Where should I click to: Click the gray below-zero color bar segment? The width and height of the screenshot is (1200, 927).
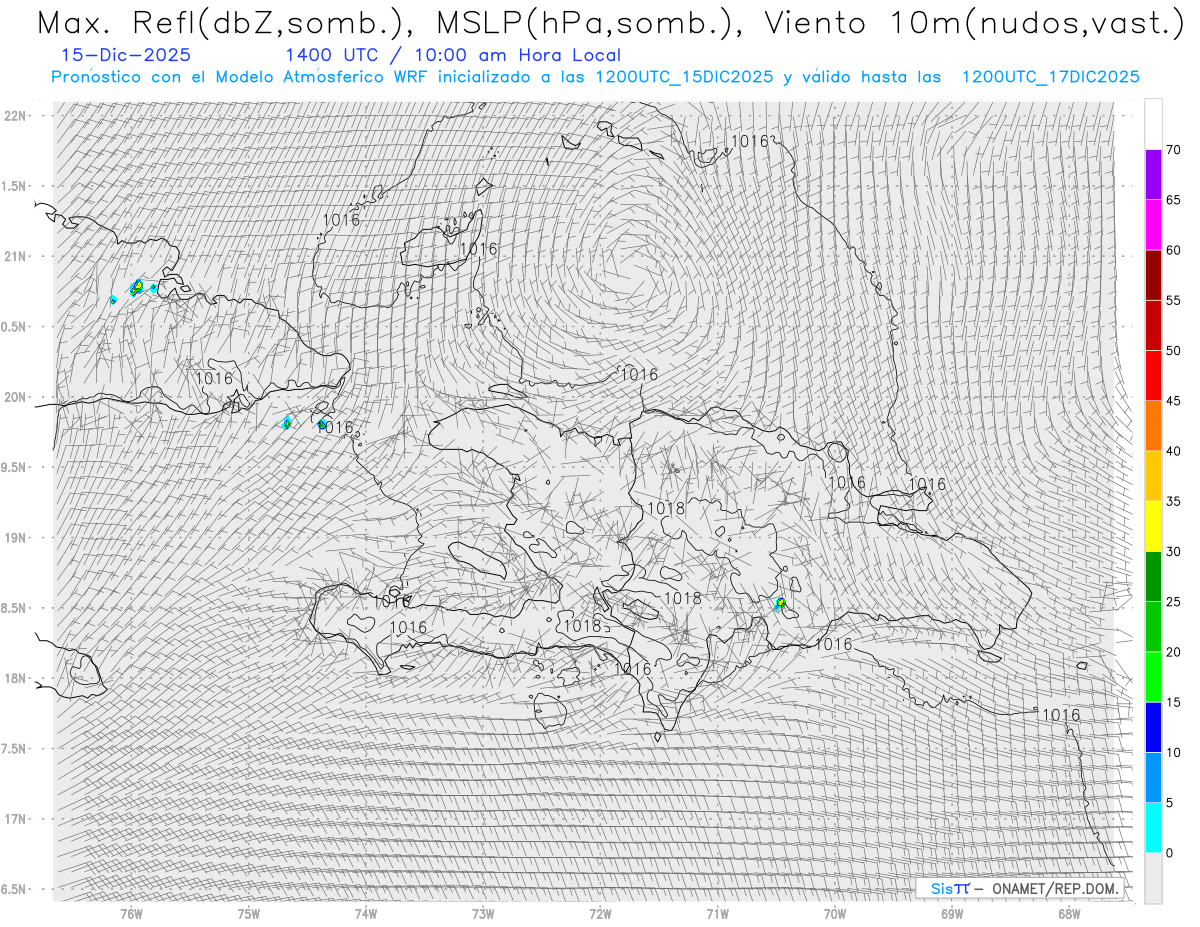[1153, 877]
